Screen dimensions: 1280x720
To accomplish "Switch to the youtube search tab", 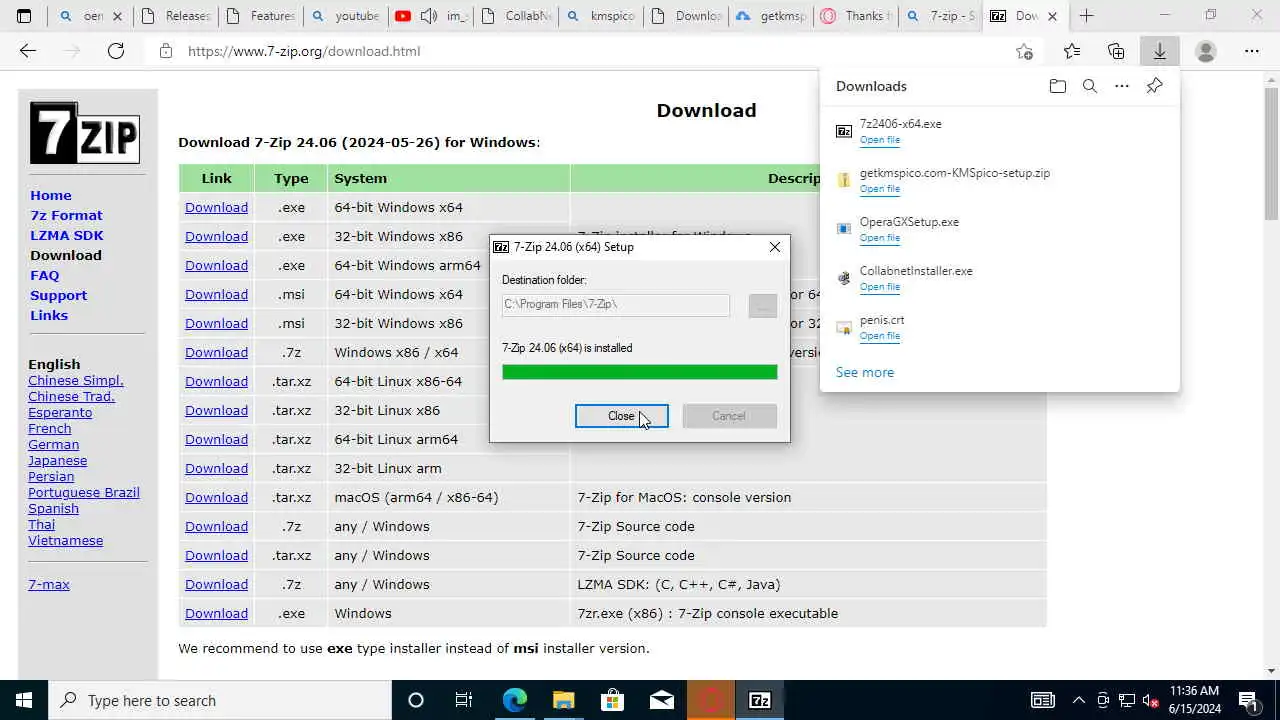I will point(345,16).
